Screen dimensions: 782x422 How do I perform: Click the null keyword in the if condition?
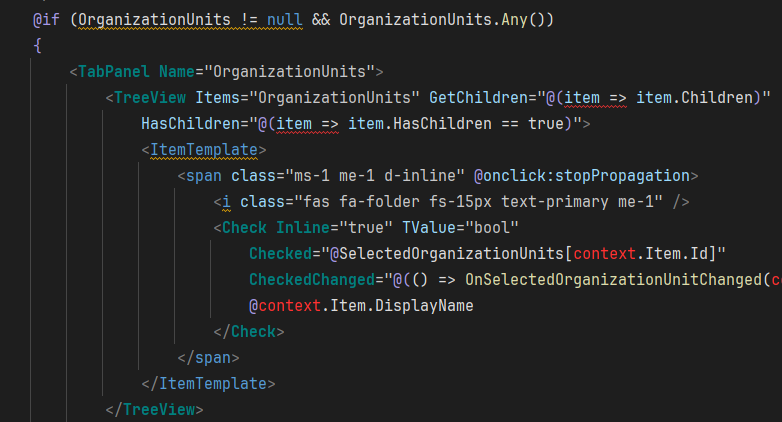(x=272, y=20)
